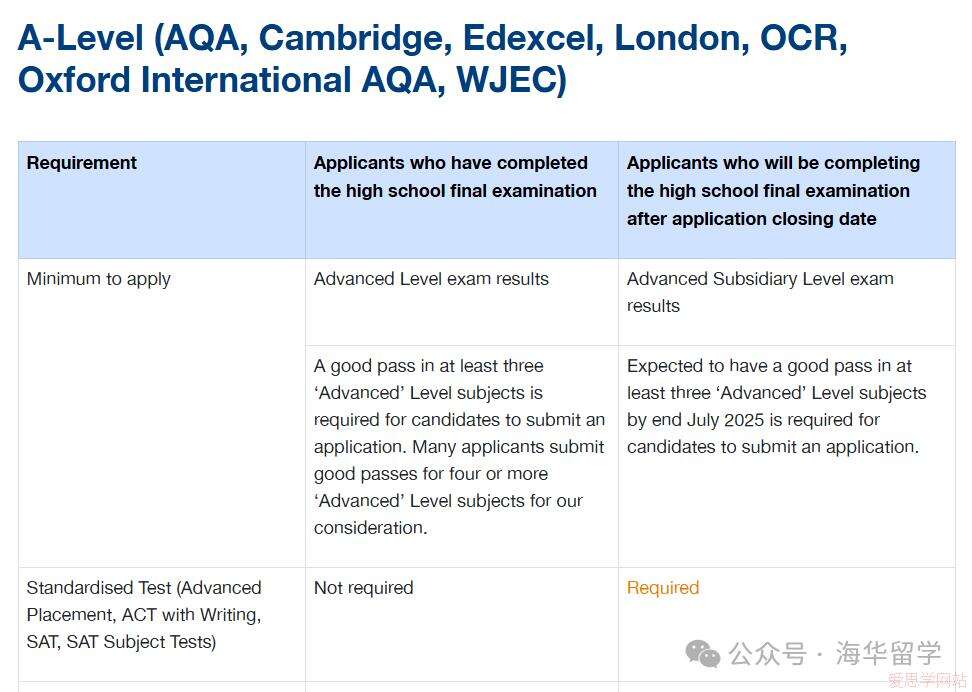Click the WeChat logo icon in watermark
The image size is (972, 692).
[x=702, y=655]
